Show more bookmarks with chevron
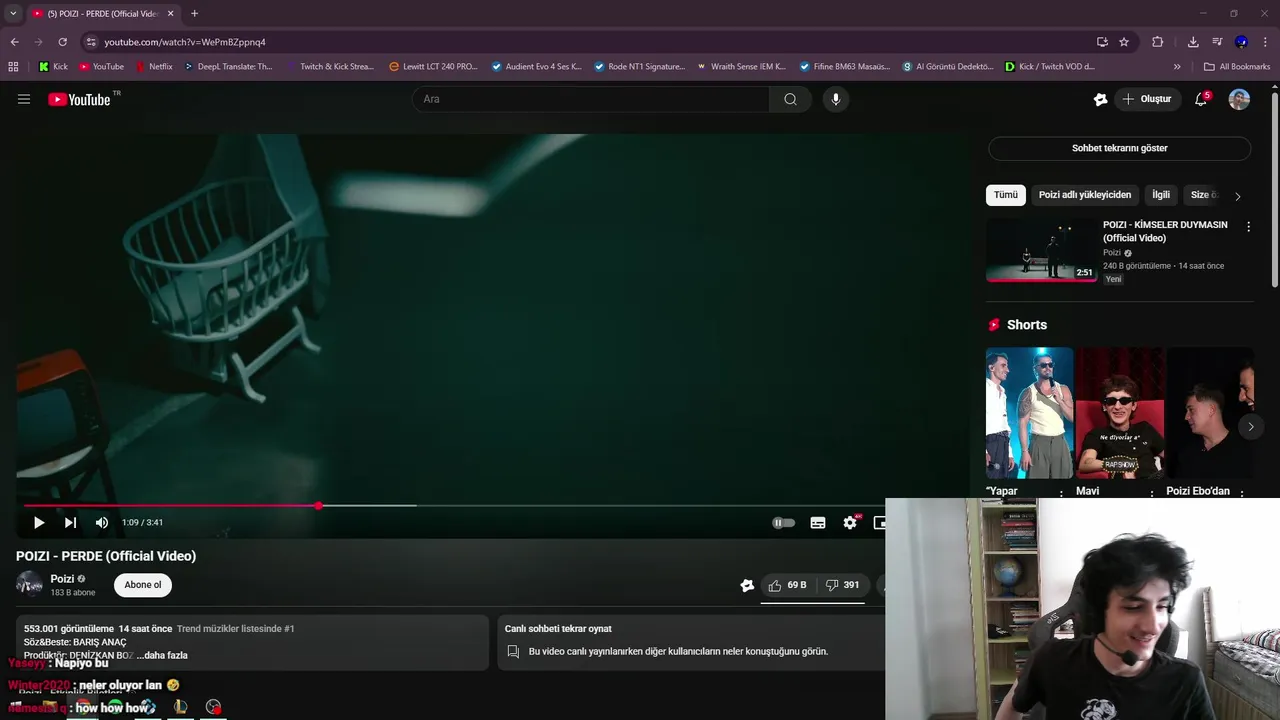The width and height of the screenshot is (1280, 720). point(1177,67)
